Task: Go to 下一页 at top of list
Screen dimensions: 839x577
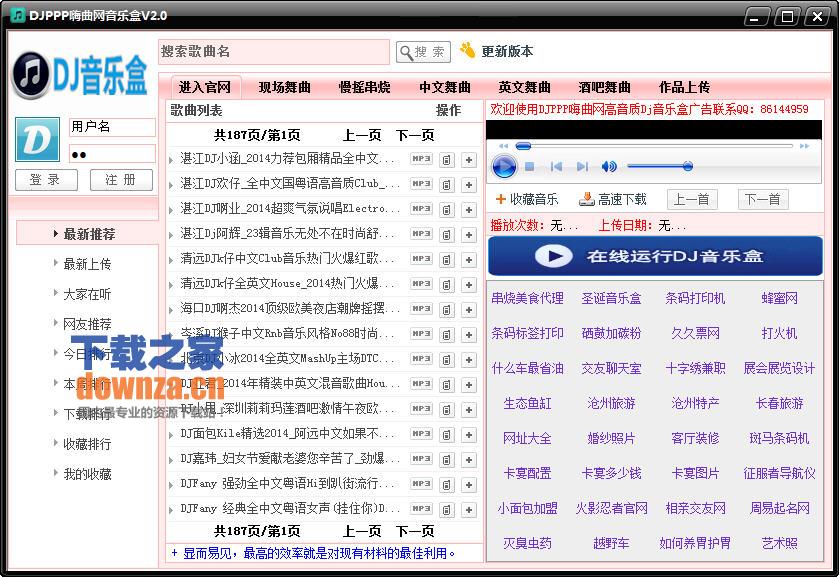Action: [x=415, y=135]
